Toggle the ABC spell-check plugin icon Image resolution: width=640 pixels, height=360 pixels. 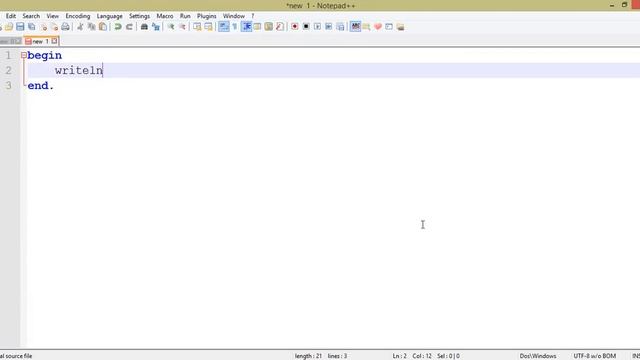356,27
